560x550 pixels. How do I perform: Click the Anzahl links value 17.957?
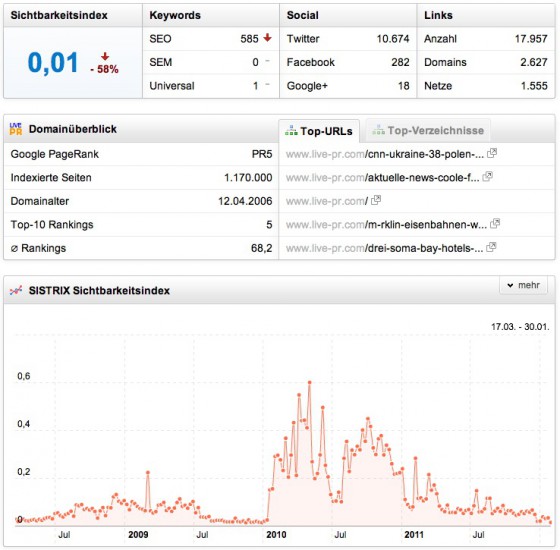(x=531, y=39)
